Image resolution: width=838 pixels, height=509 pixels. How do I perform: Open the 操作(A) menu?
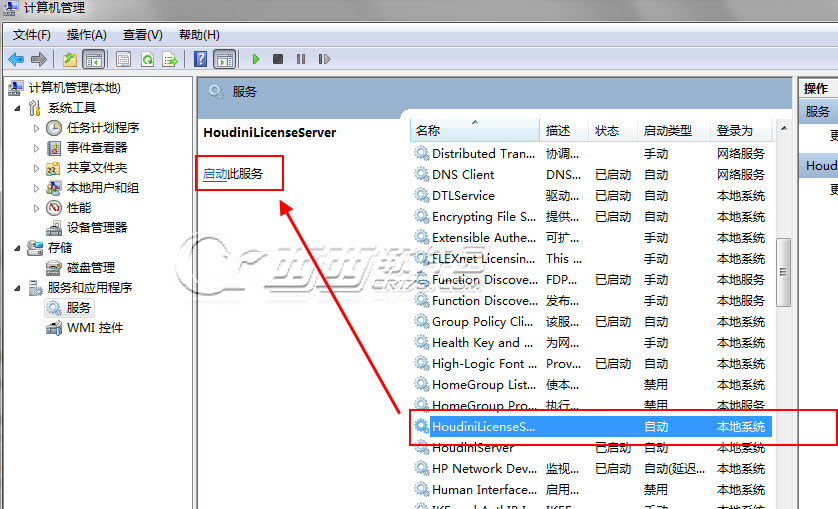[87, 35]
